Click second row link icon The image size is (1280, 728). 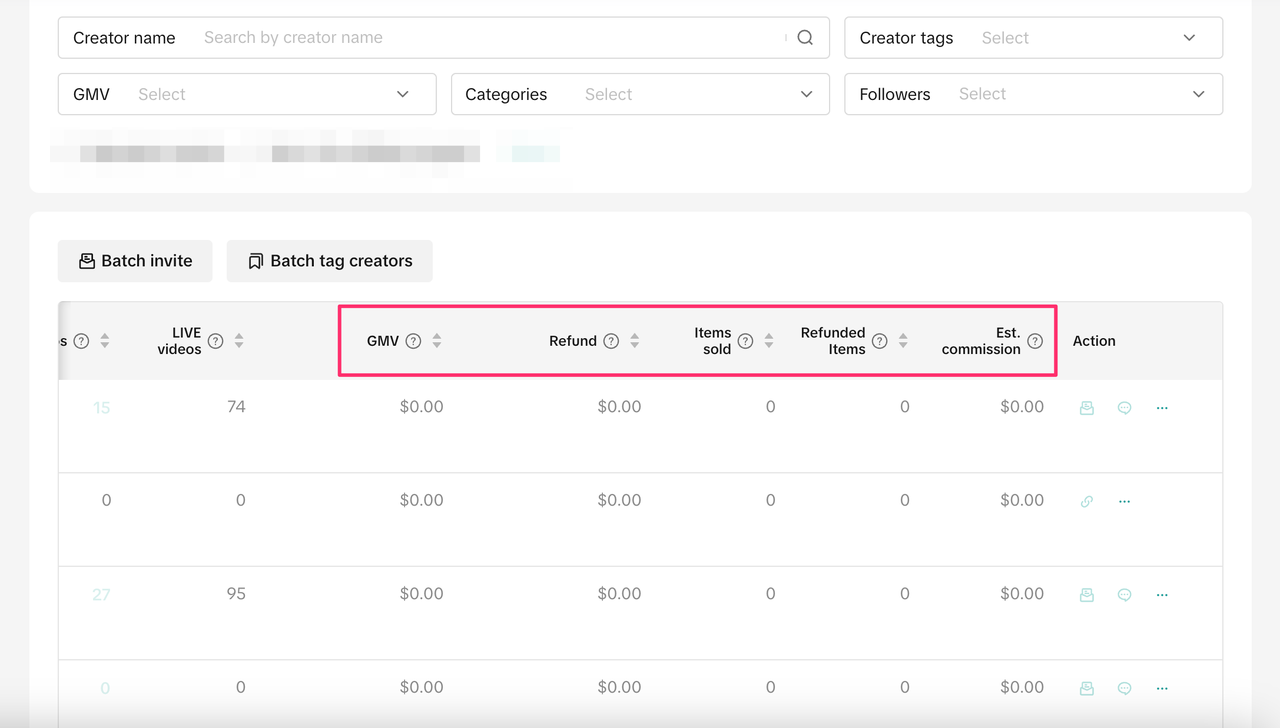pyautogui.click(x=1087, y=501)
